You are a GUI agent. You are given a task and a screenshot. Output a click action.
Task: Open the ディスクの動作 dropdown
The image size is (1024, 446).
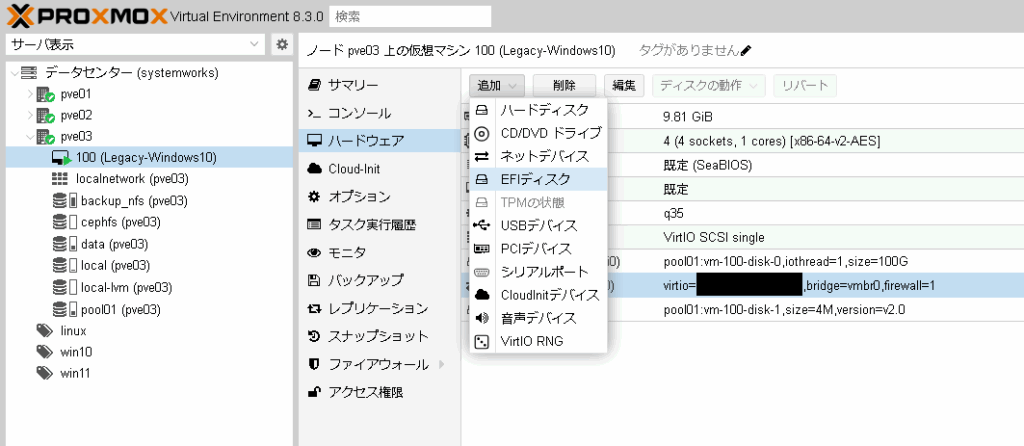coord(709,86)
